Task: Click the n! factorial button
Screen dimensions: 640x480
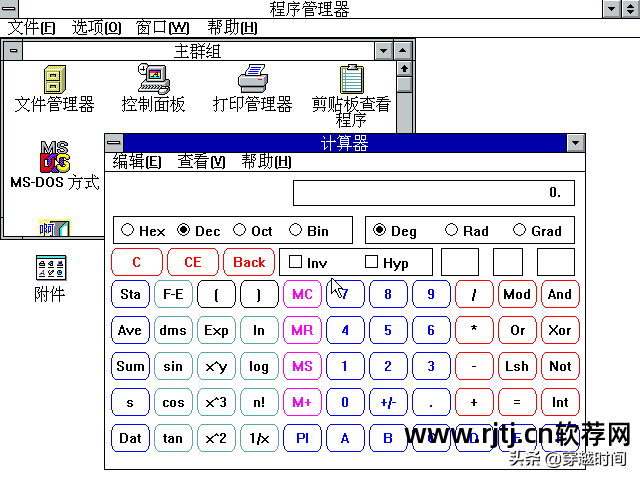Action: pyautogui.click(x=259, y=402)
